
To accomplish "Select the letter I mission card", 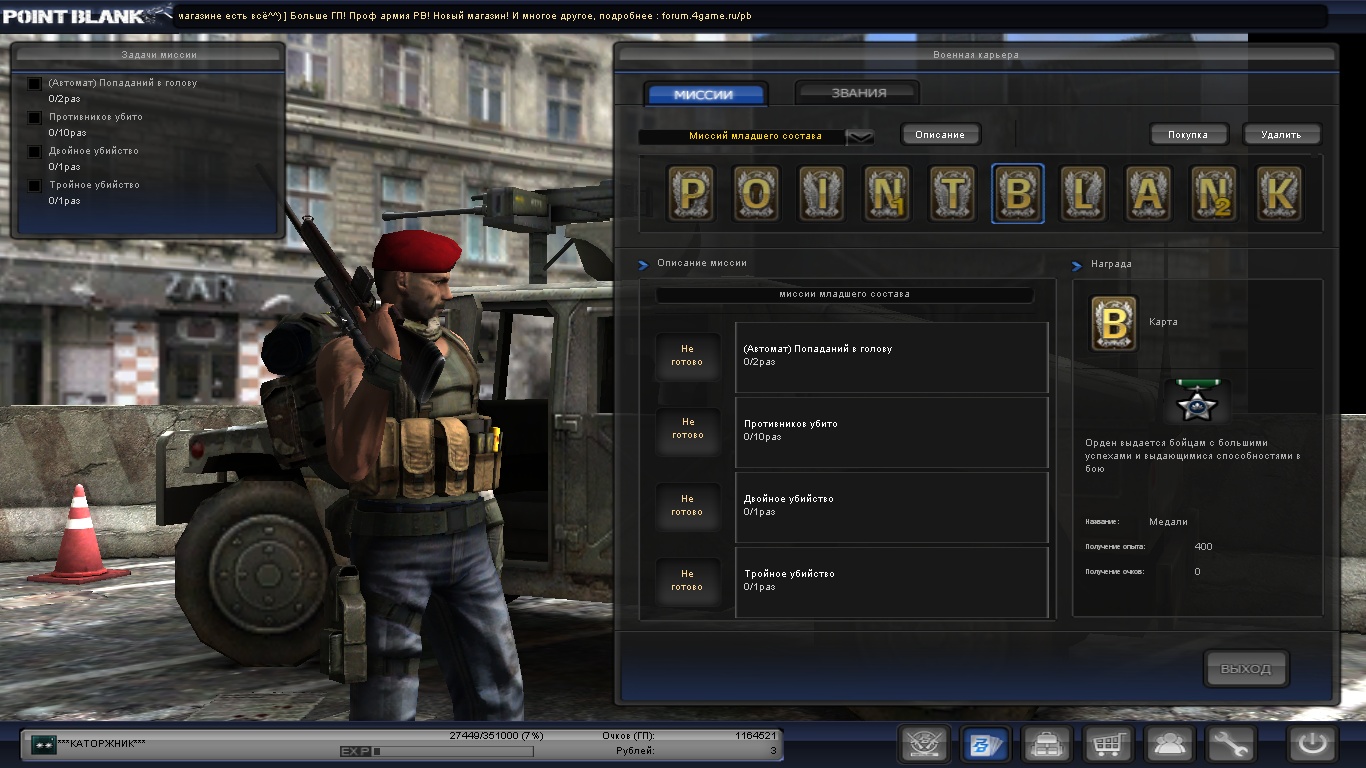I will (x=822, y=193).
